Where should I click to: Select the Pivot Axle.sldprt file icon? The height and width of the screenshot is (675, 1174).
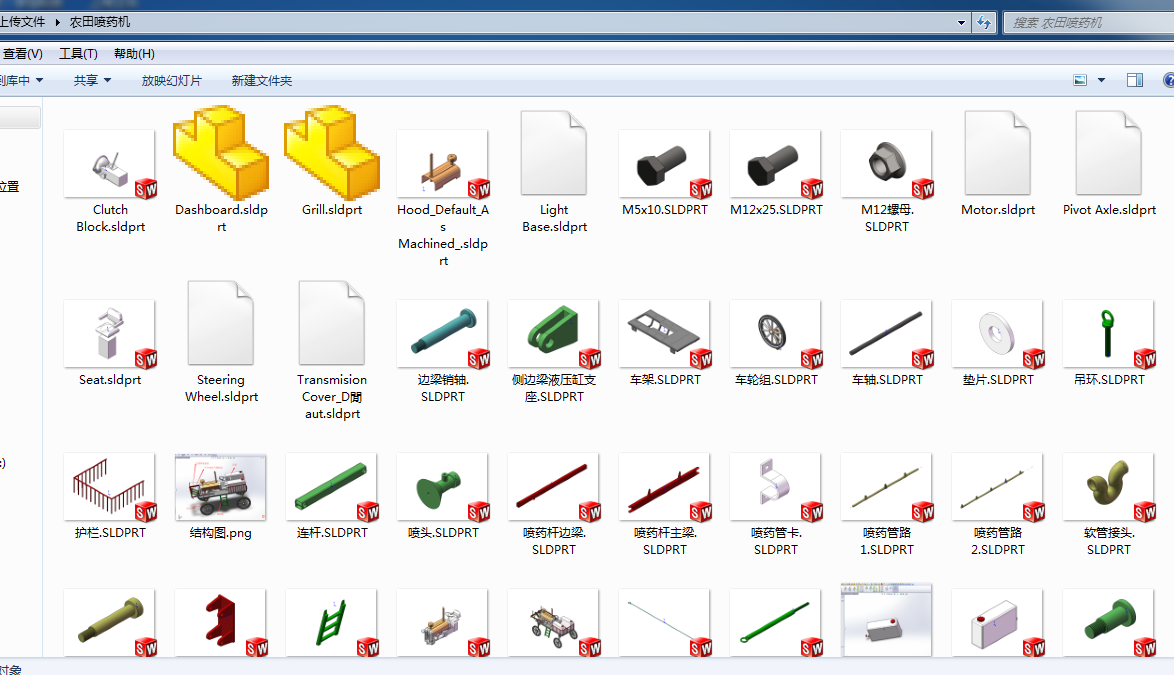coord(1109,153)
